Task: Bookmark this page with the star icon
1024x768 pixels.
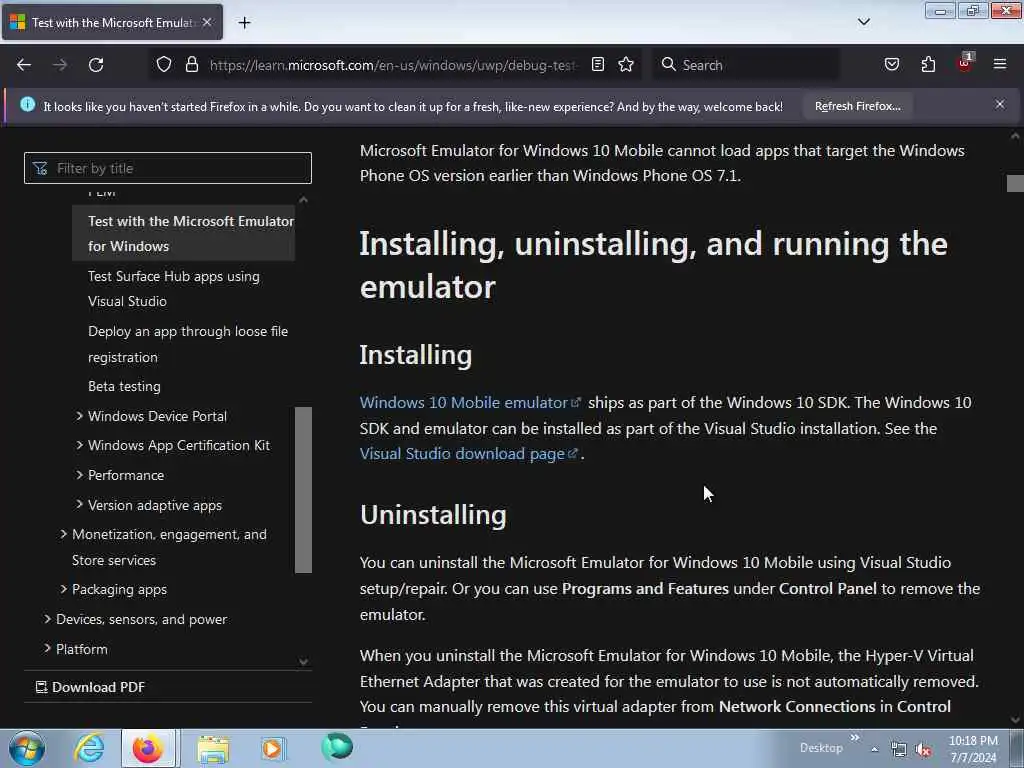Action: pos(626,65)
